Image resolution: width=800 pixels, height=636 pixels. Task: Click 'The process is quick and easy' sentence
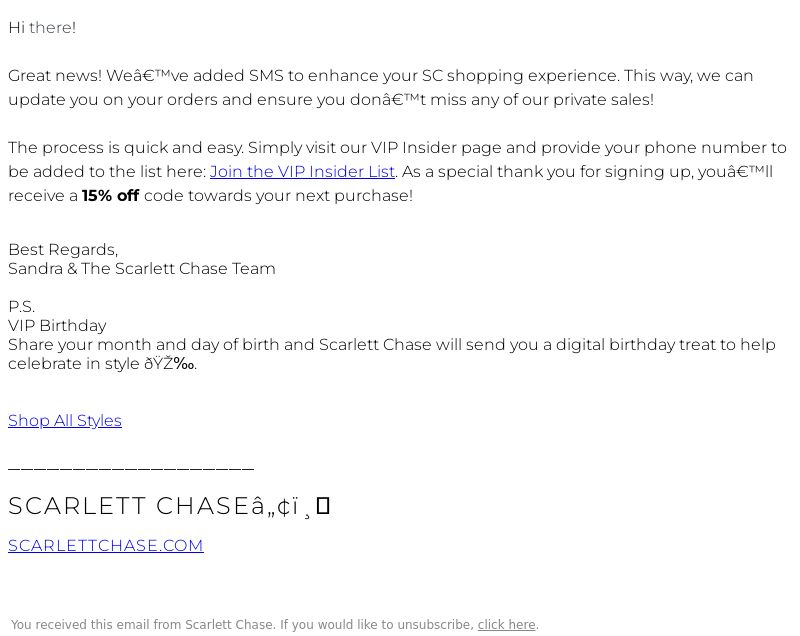click(126, 148)
